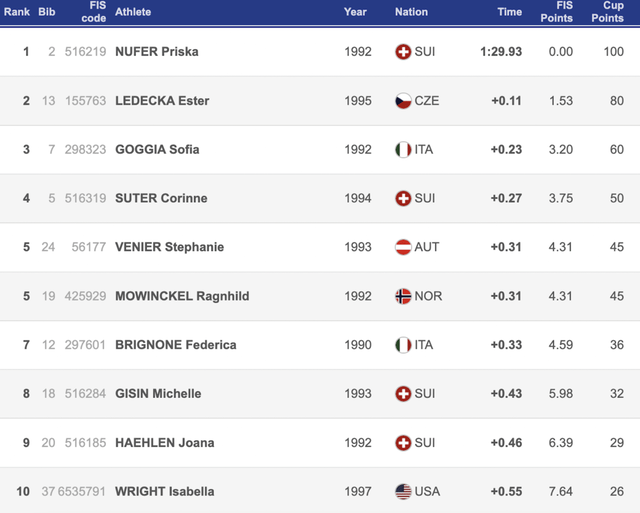
Task: Click the Norwegian flag icon for MOWINCKEL Ragnhild
Action: [403, 296]
